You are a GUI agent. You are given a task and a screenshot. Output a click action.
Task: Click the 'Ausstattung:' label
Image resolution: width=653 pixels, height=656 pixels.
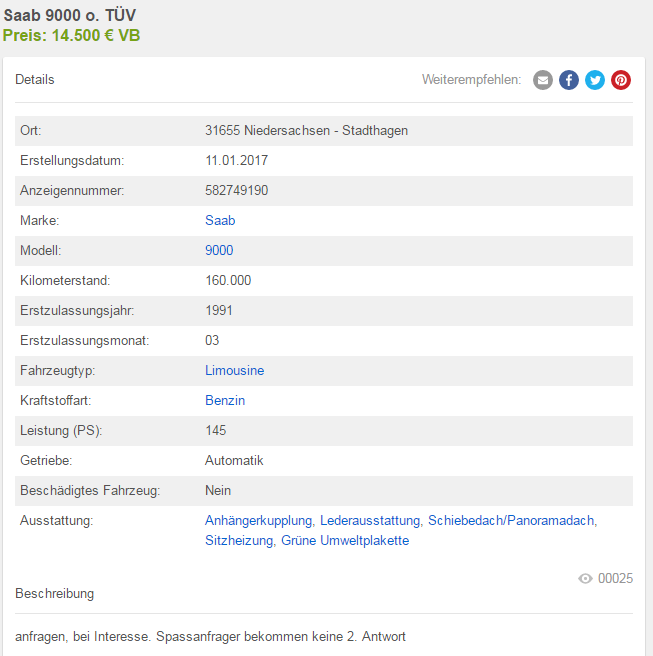56,520
